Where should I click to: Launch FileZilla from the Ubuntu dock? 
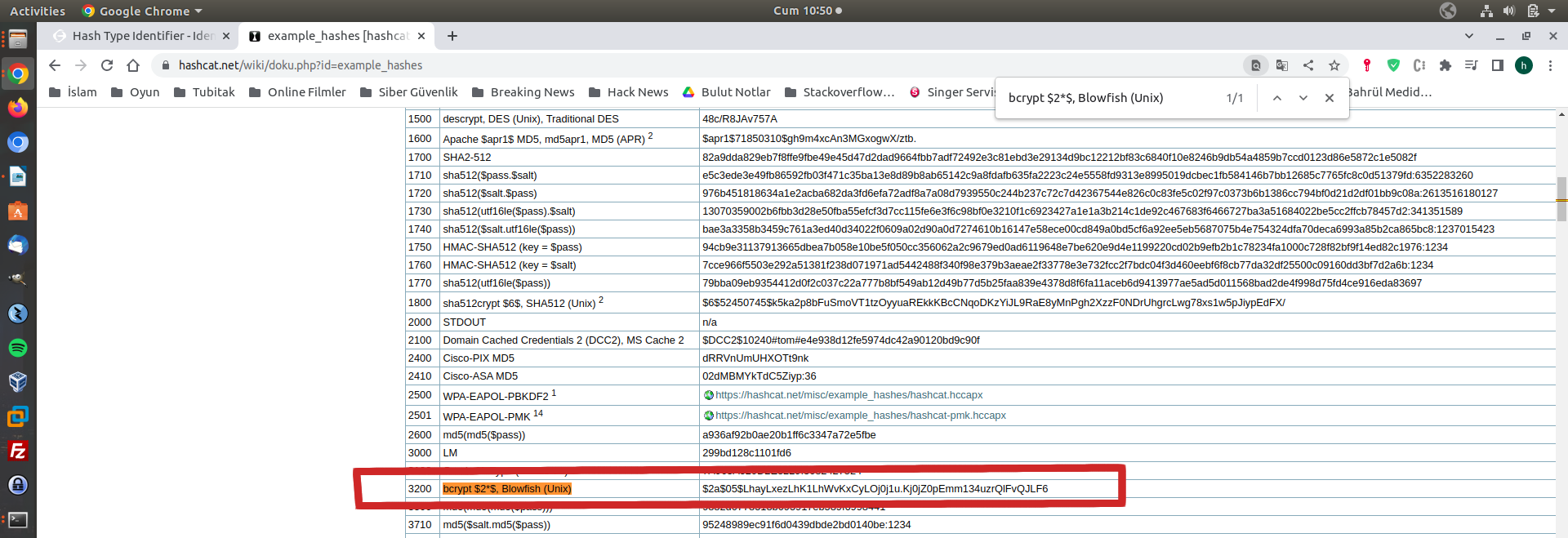18,451
